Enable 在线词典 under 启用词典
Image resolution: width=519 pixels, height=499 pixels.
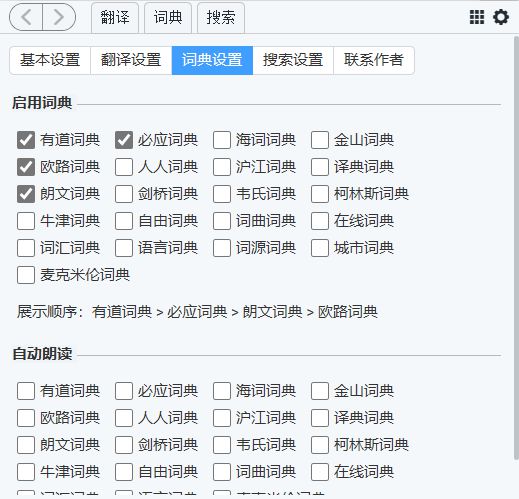(320, 221)
